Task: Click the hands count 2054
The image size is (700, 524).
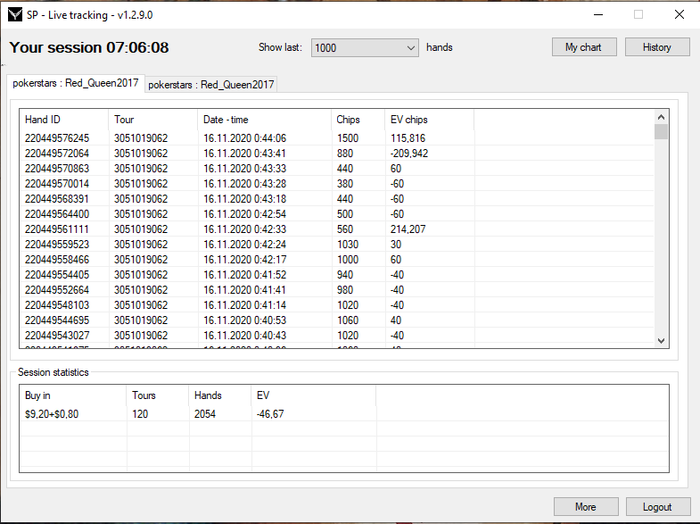Action: click(x=205, y=414)
